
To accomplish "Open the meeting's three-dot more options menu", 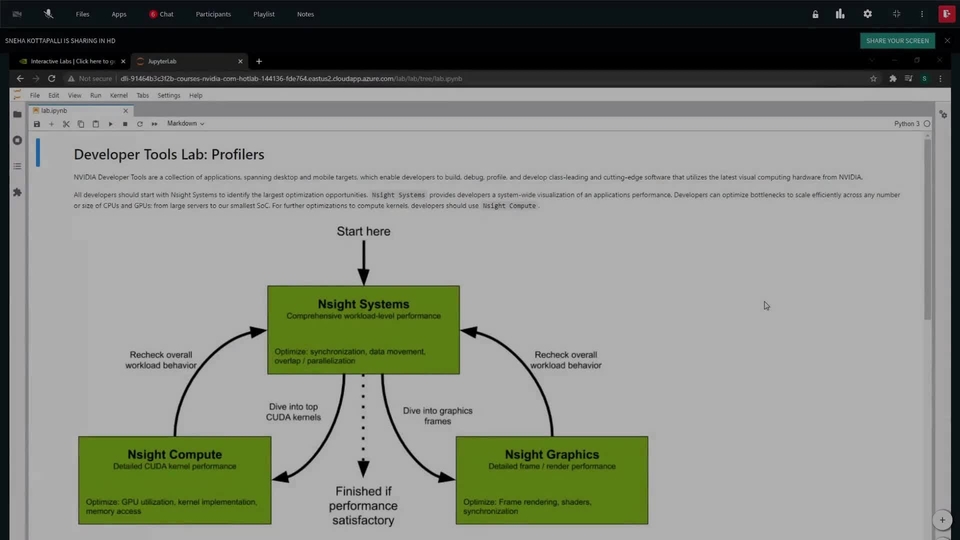I will click(922, 14).
